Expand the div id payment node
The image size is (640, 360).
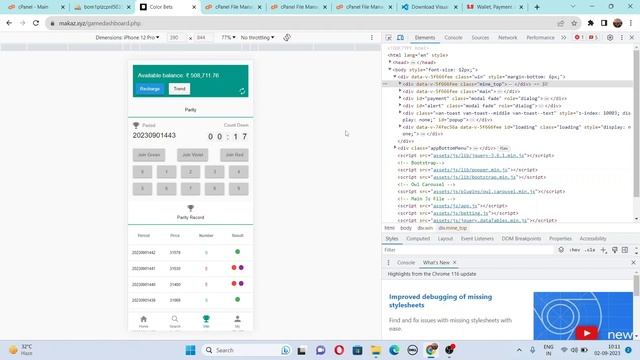400,98
